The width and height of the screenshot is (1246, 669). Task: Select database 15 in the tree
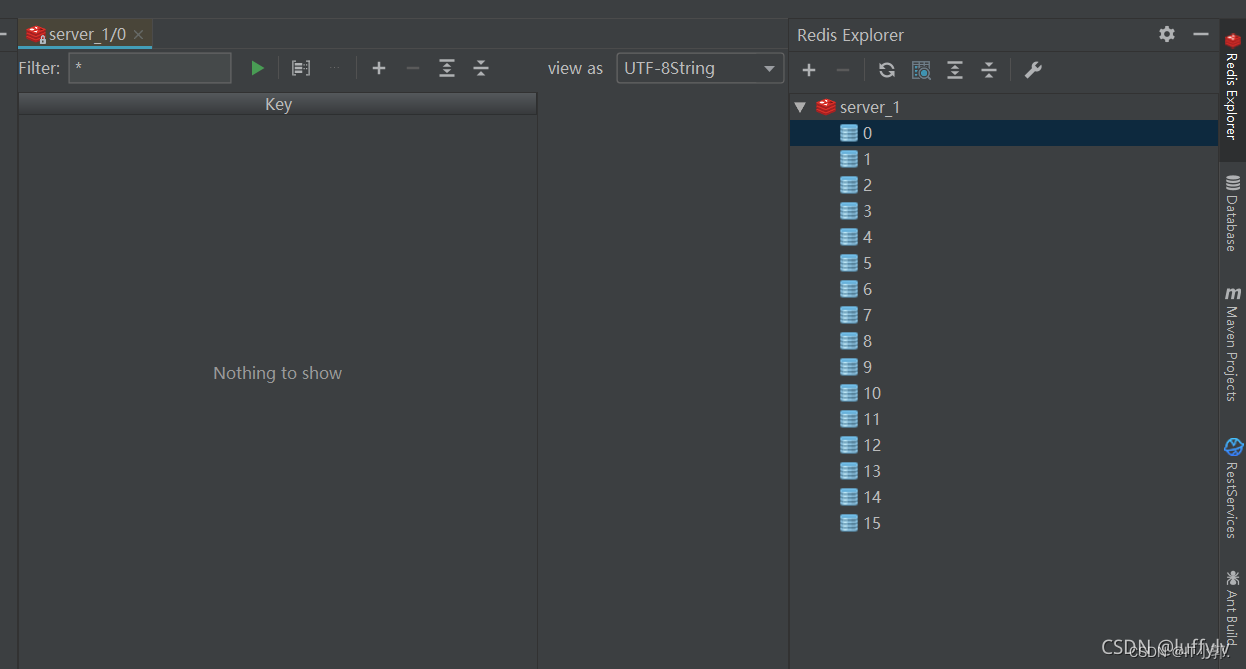(871, 523)
